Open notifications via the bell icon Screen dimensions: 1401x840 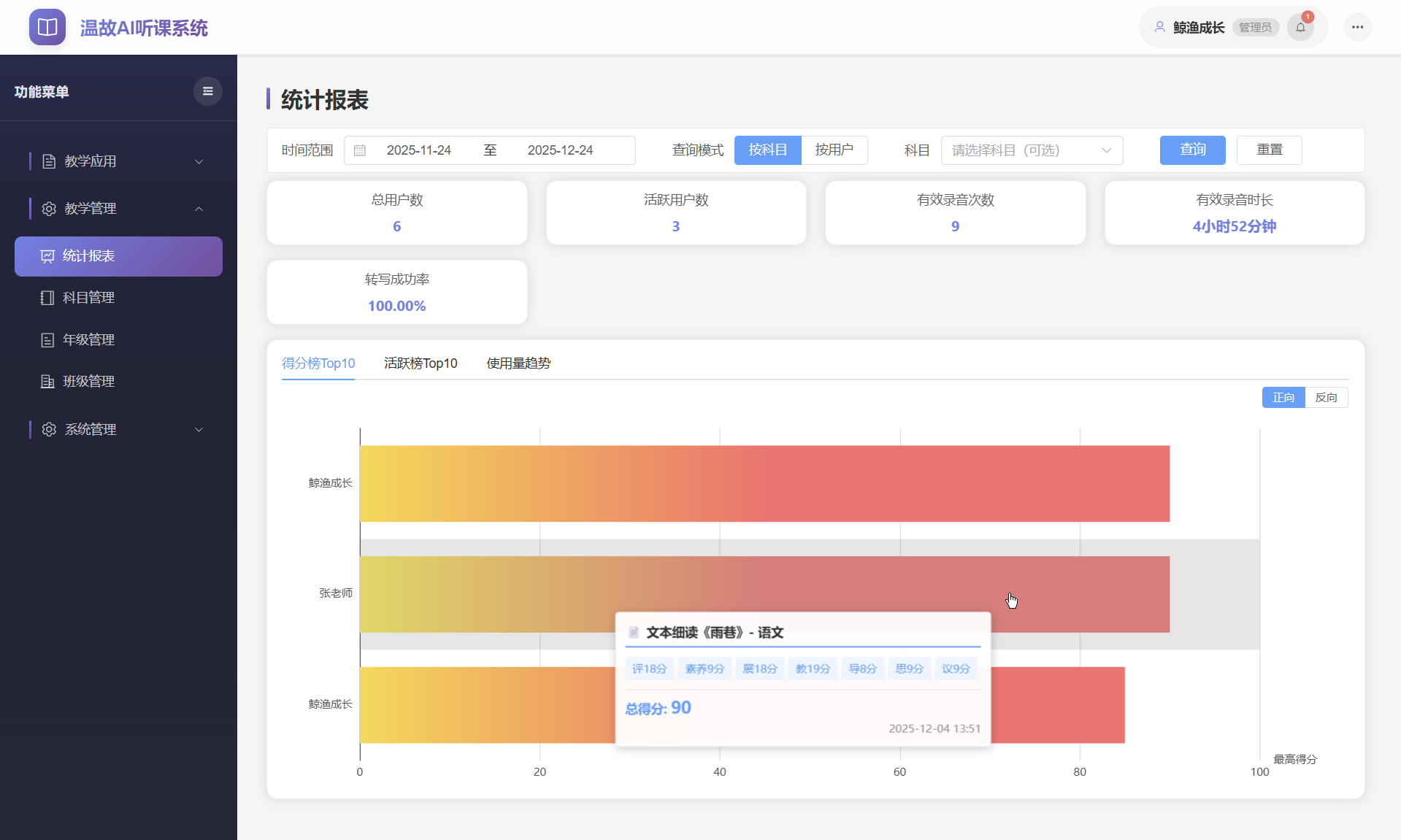1300,26
